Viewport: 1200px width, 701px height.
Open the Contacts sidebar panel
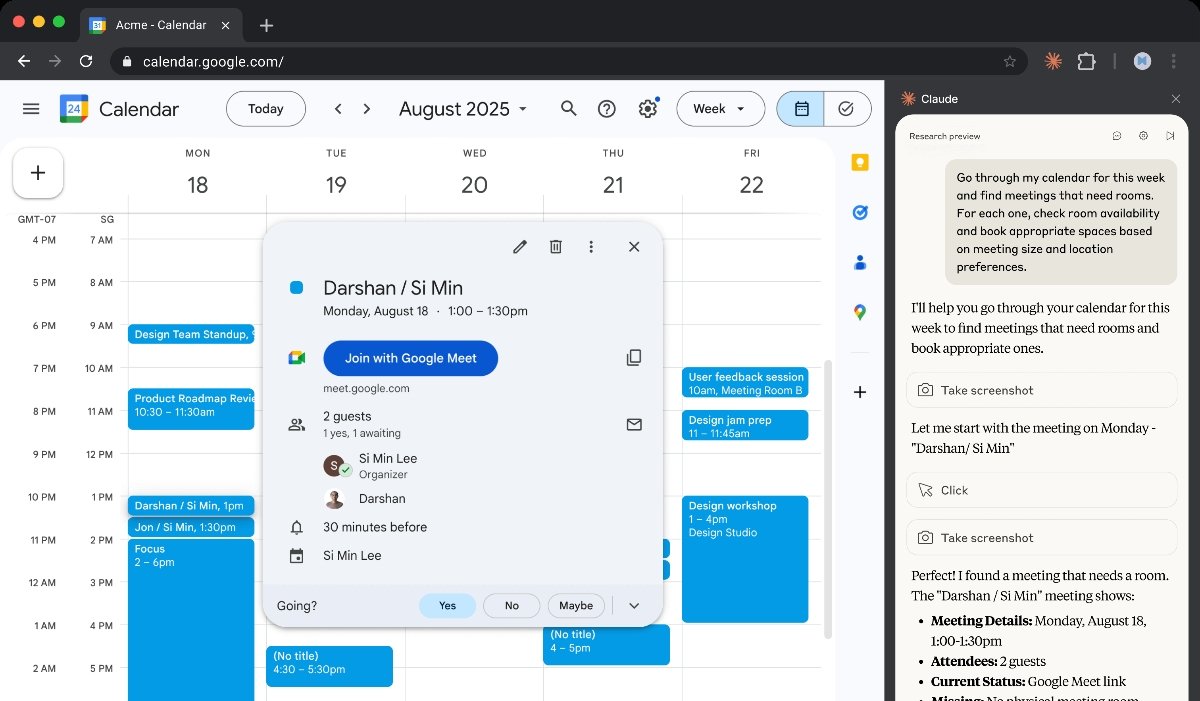[x=859, y=261]
